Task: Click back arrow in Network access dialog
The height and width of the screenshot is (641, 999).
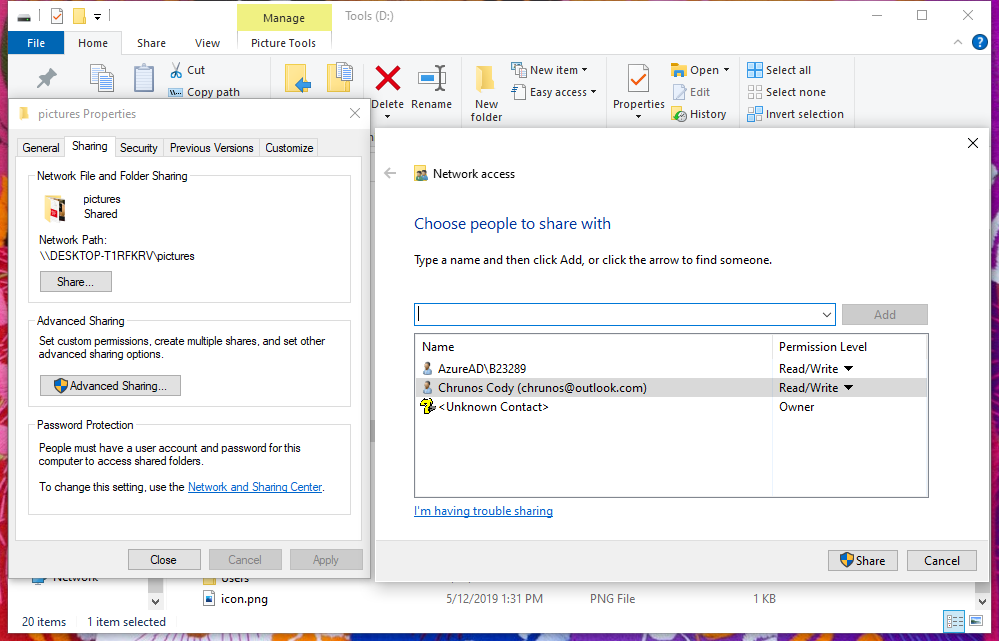Action: 390,174
